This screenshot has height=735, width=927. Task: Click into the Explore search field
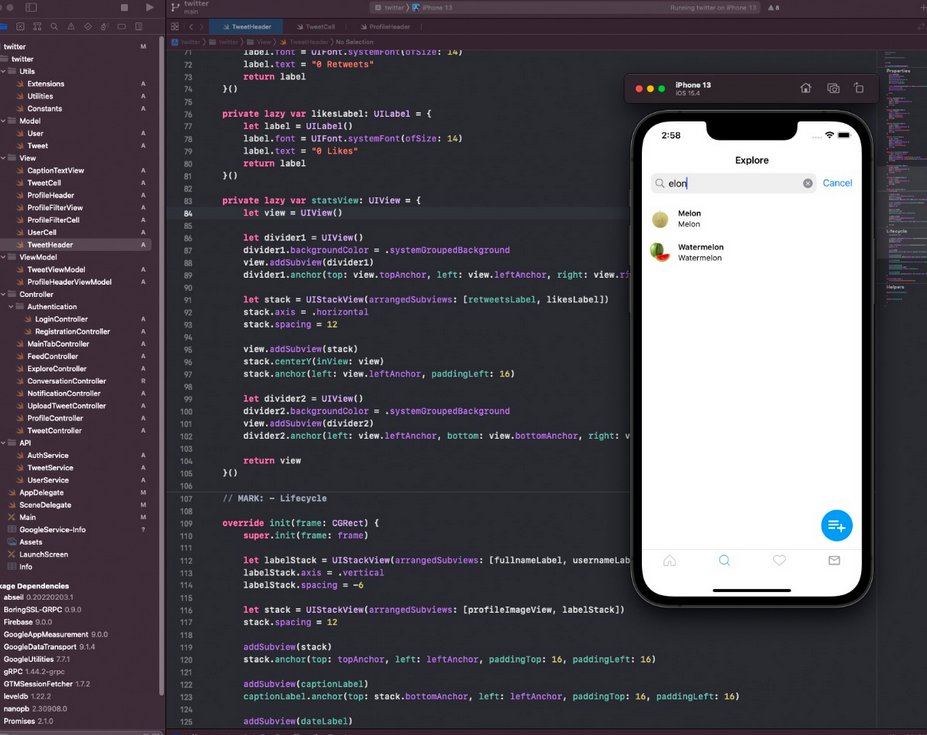point(733,183)
